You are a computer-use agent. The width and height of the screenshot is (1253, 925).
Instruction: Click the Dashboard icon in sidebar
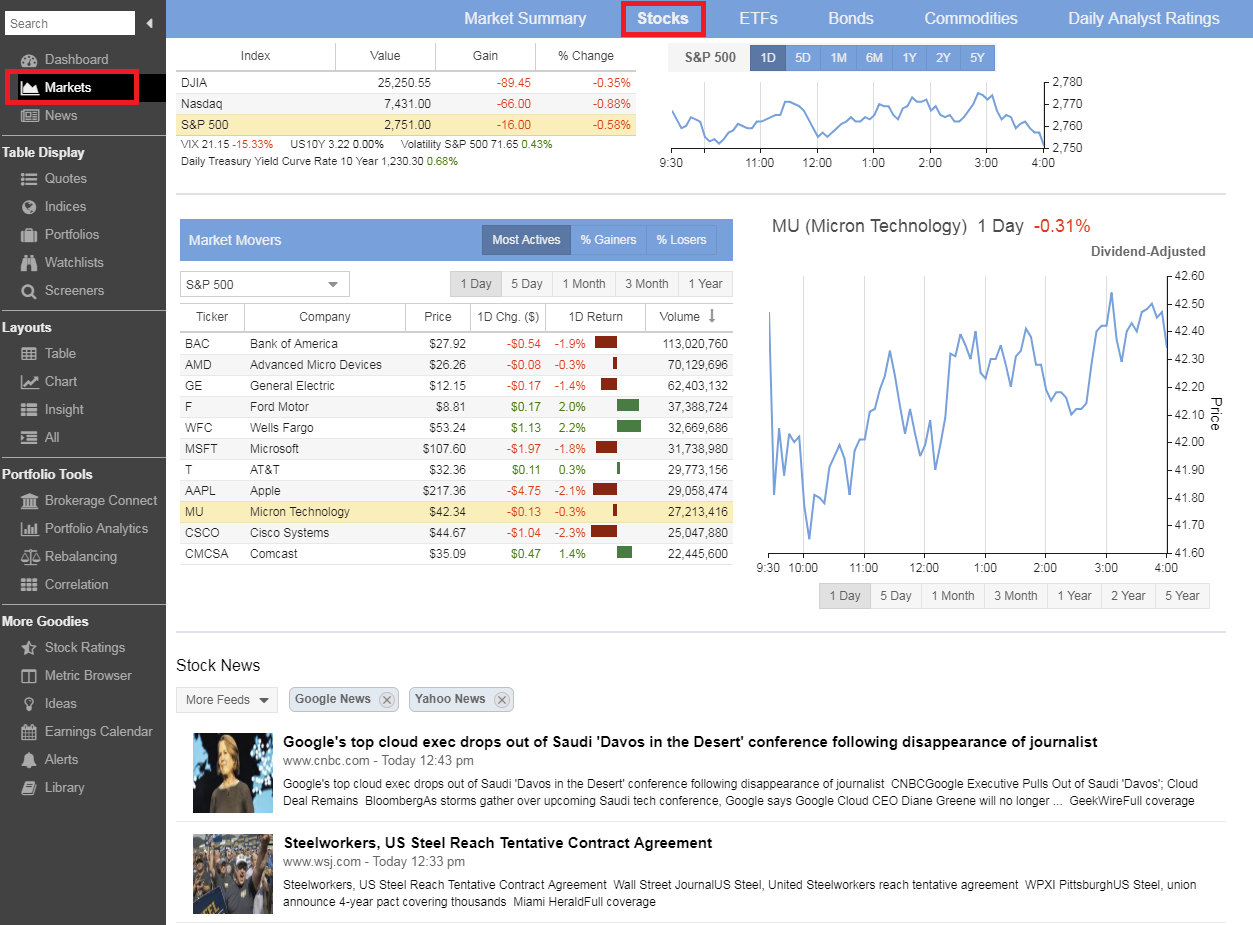point(29,60)
